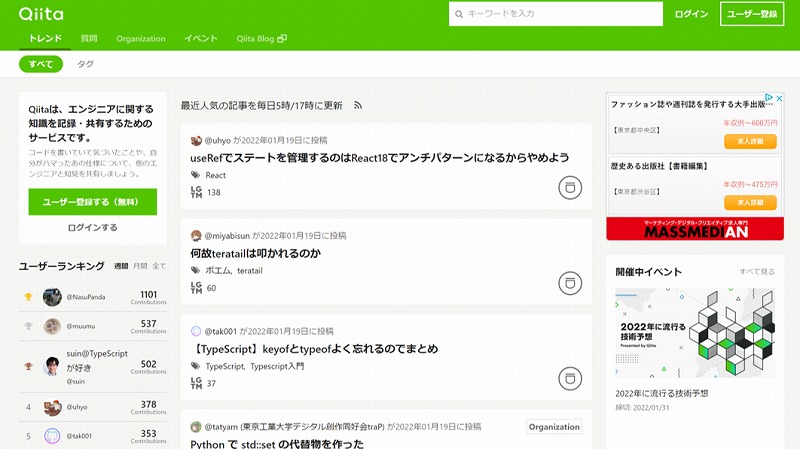The image size is (800, 449).
Task: Click すべて見る in events panel
Action: pos(757,272)
